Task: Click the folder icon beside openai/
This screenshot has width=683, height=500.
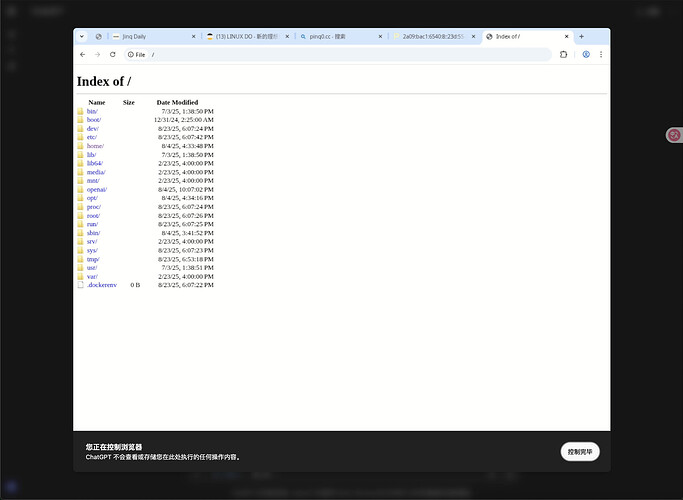Action: pos(80,189)
